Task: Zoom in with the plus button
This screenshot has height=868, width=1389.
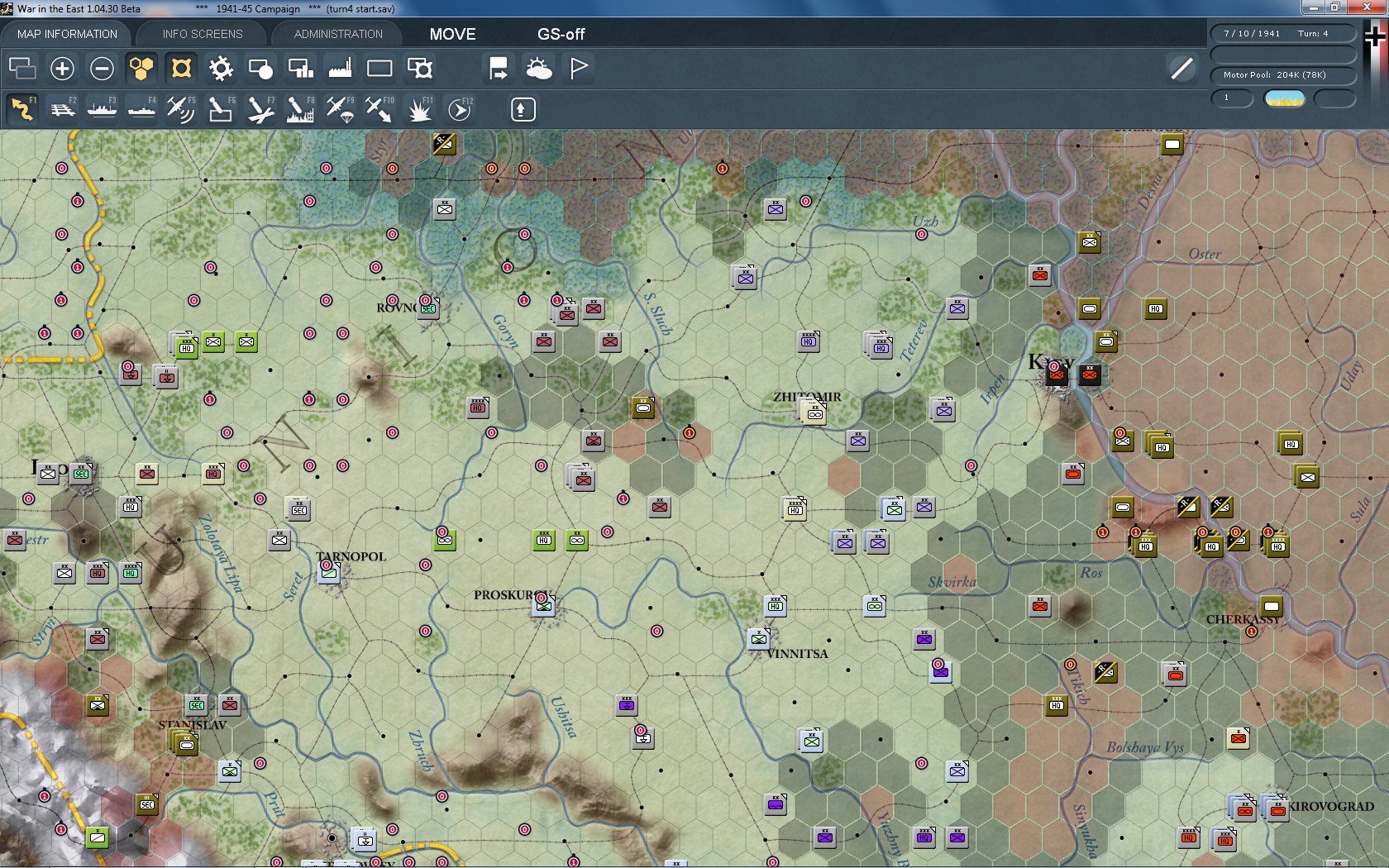Action: click(62, 68)
